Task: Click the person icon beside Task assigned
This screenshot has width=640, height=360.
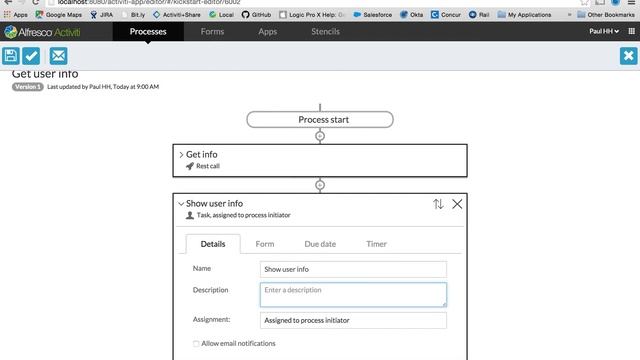Action: pyautogui.click(x=190, y=215)
